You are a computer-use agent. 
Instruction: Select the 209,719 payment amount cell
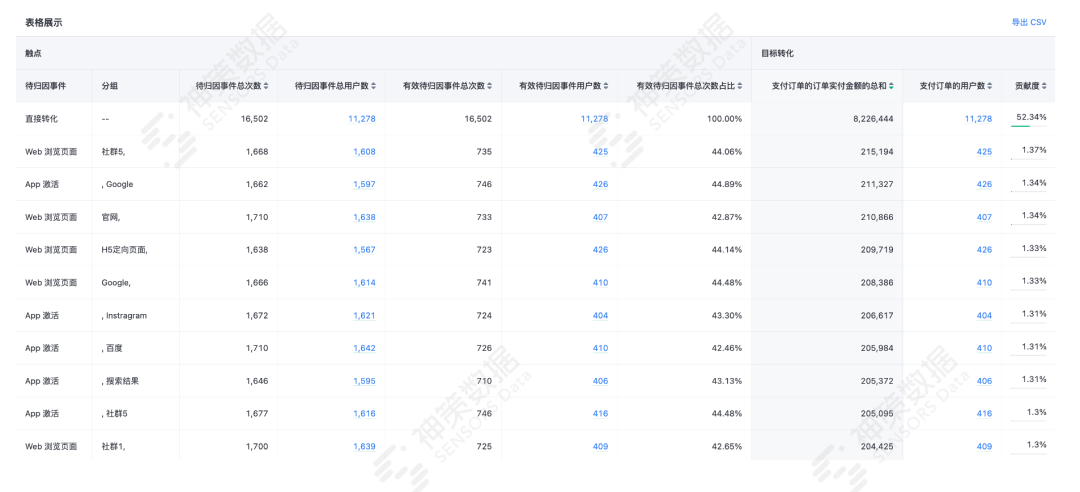click(x=827, y=249)
